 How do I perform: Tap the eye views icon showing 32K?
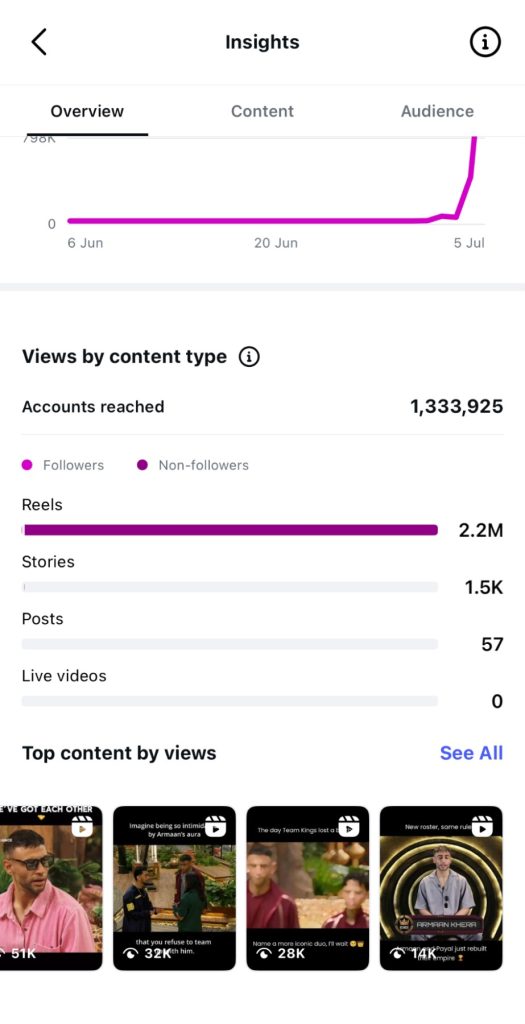click(x=131, y=953)
